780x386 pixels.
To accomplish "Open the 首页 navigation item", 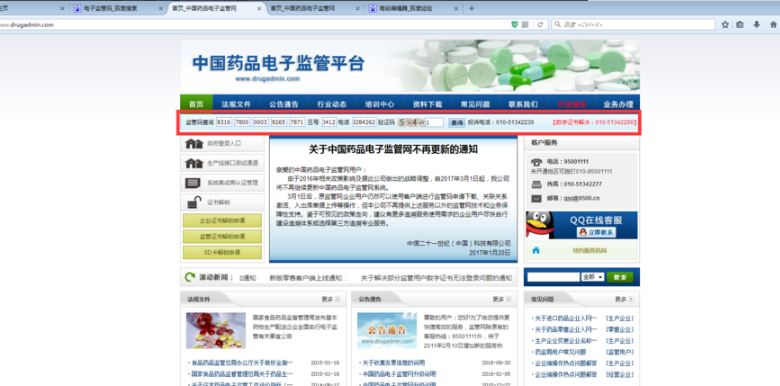I will [x=196, y=104].
